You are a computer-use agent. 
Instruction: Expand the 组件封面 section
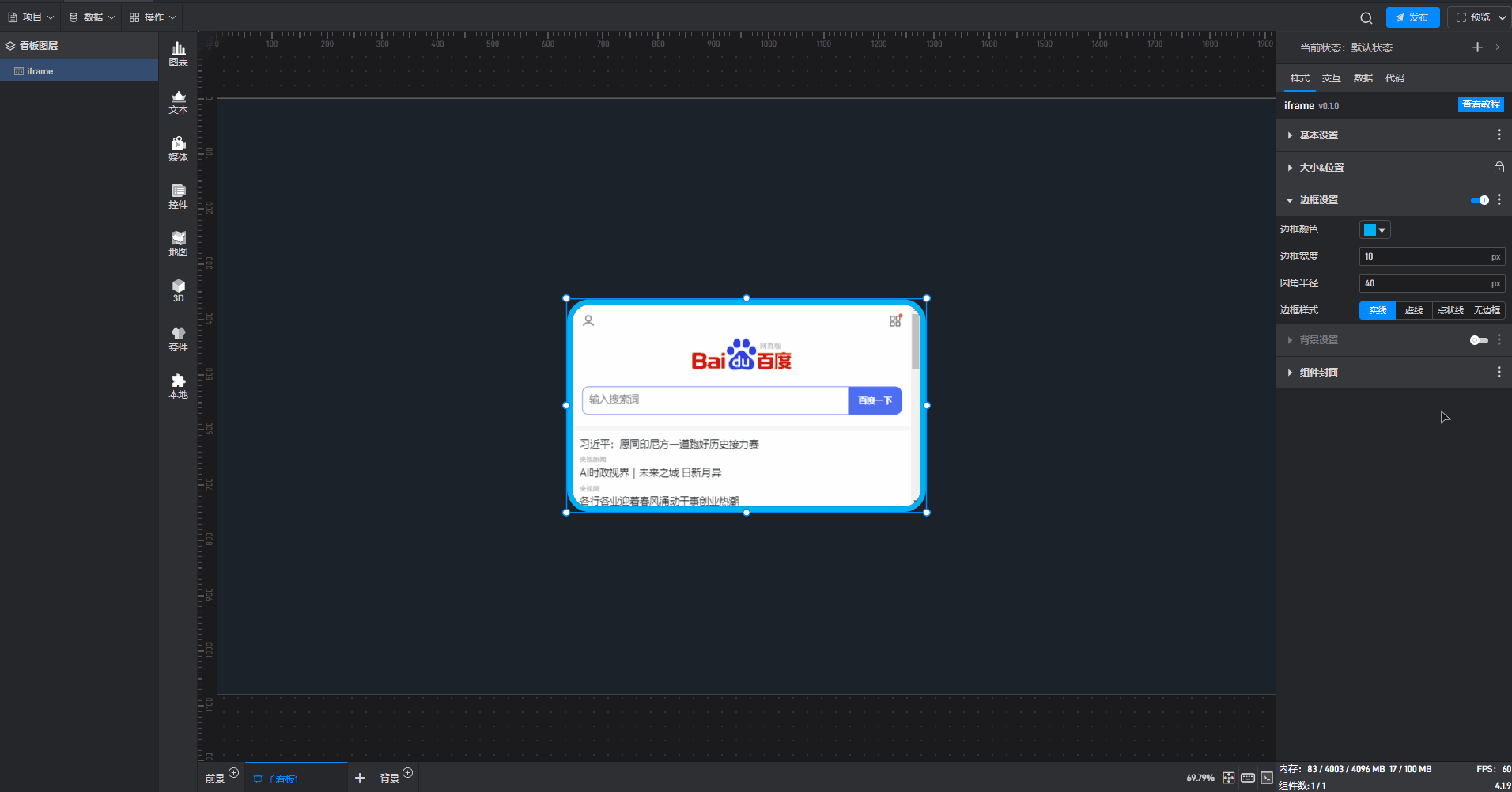pyautogui.click(x=1318, y=373)
